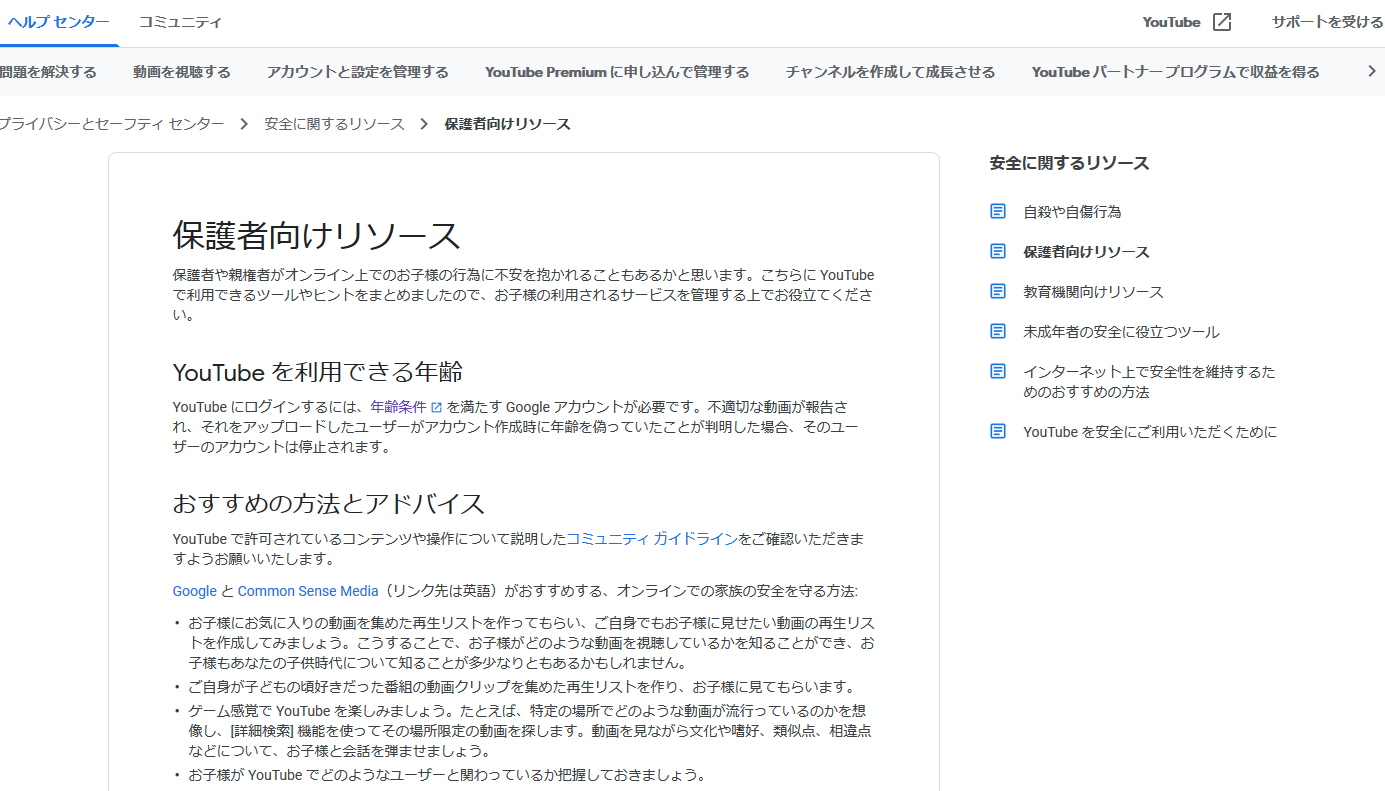
Task: Click the おすすめの方法とアドバイス heading
Action: click(x=329, y=502)
